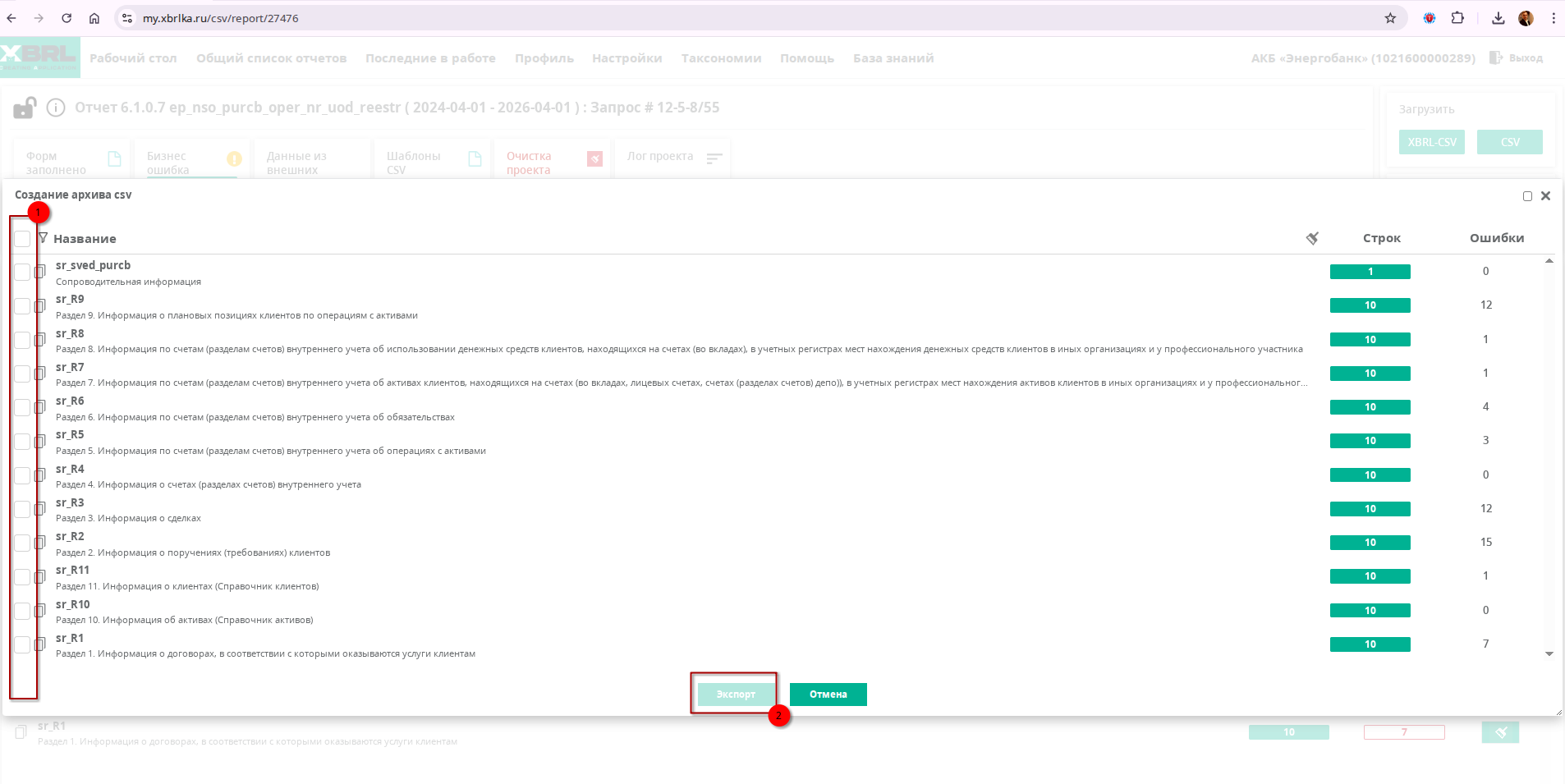The image size is (1565, 784).
Task: Open browser downloads icon
Action: tap(1498, 18)
